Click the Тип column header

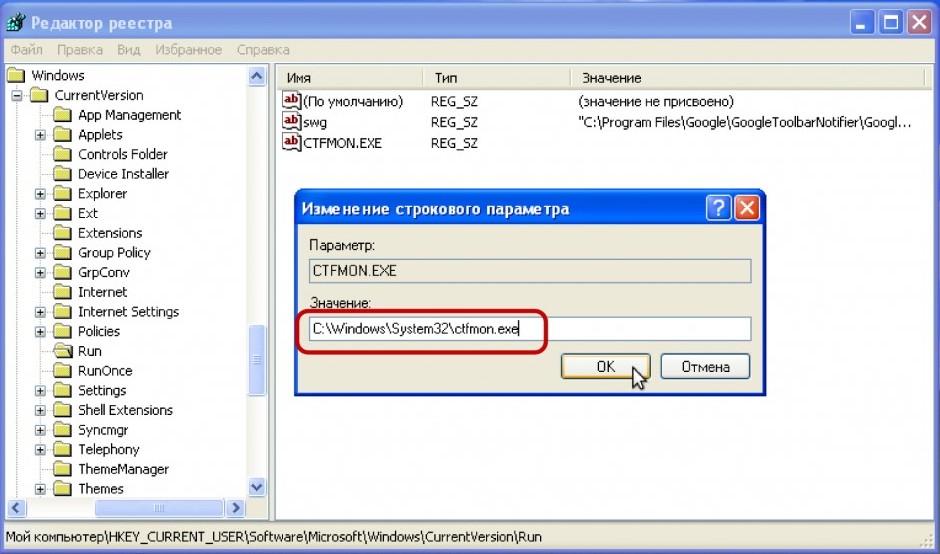496,78
